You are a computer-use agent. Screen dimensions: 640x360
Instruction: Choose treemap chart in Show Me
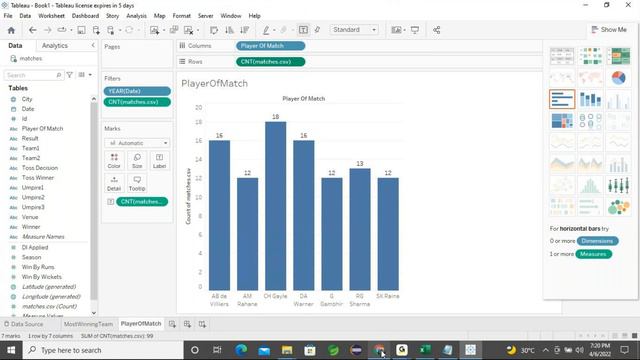562,121
